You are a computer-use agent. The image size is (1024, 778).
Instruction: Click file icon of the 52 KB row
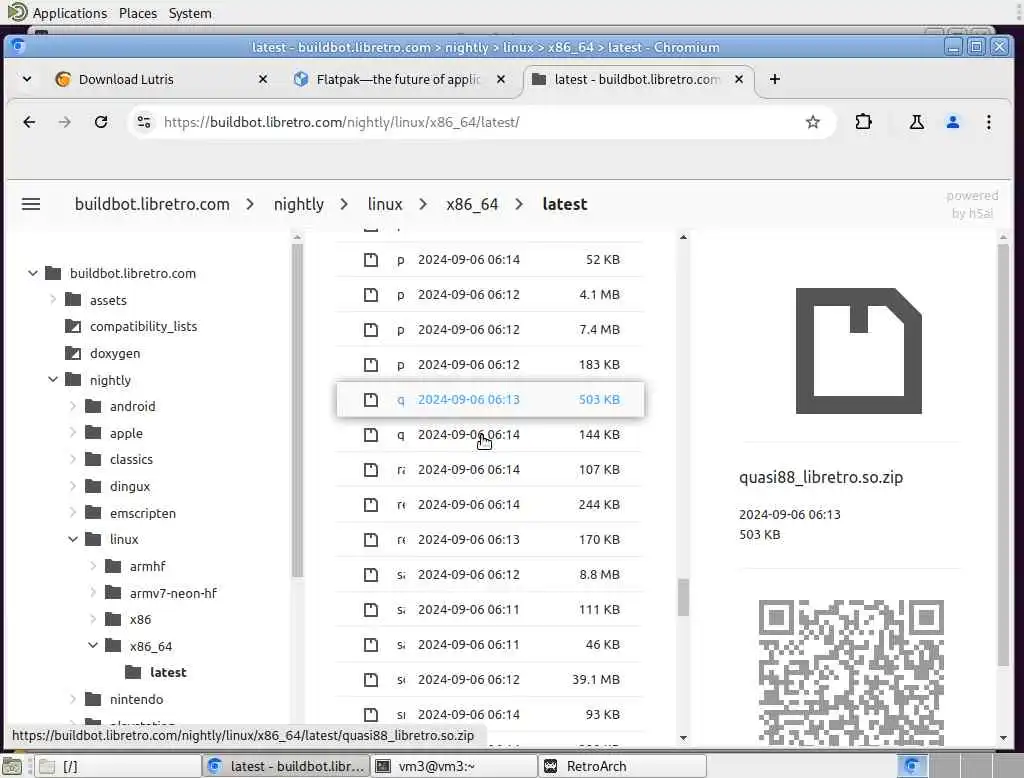(370, 260)
